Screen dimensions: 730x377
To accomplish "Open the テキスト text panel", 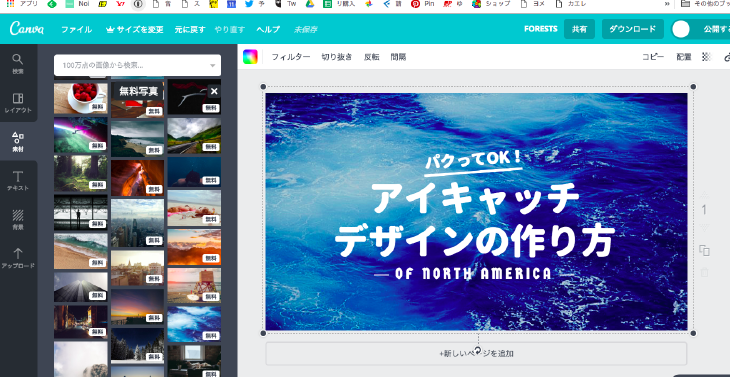I will click(x=18, y=181).
